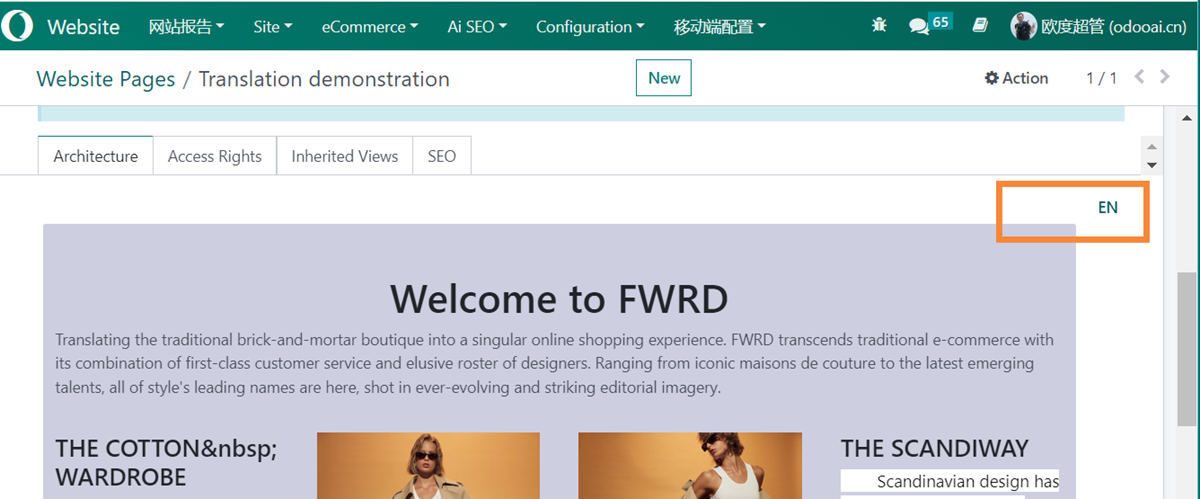Image resolution: width=1200 pixels, height=499 pixels.
Task: Open the Odoo home apps logo
Action: coord(15,26)
